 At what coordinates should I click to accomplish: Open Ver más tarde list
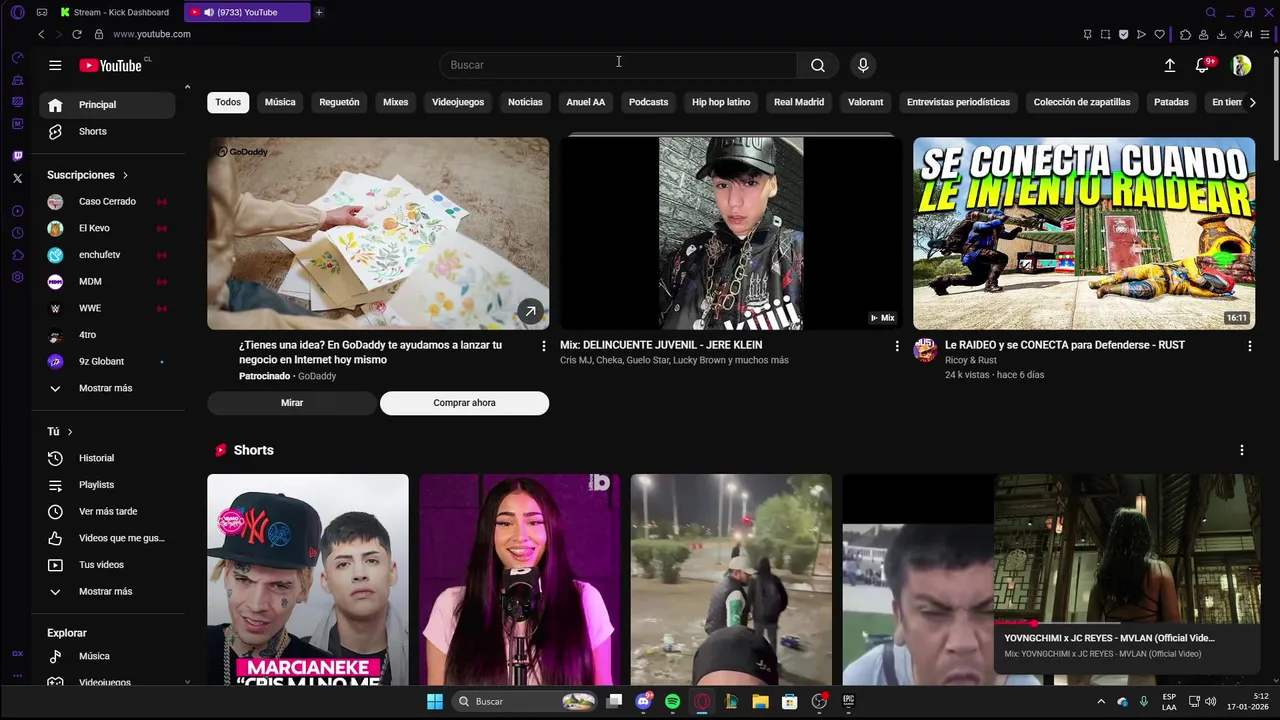pyautogui.click(x=108, y=511)
